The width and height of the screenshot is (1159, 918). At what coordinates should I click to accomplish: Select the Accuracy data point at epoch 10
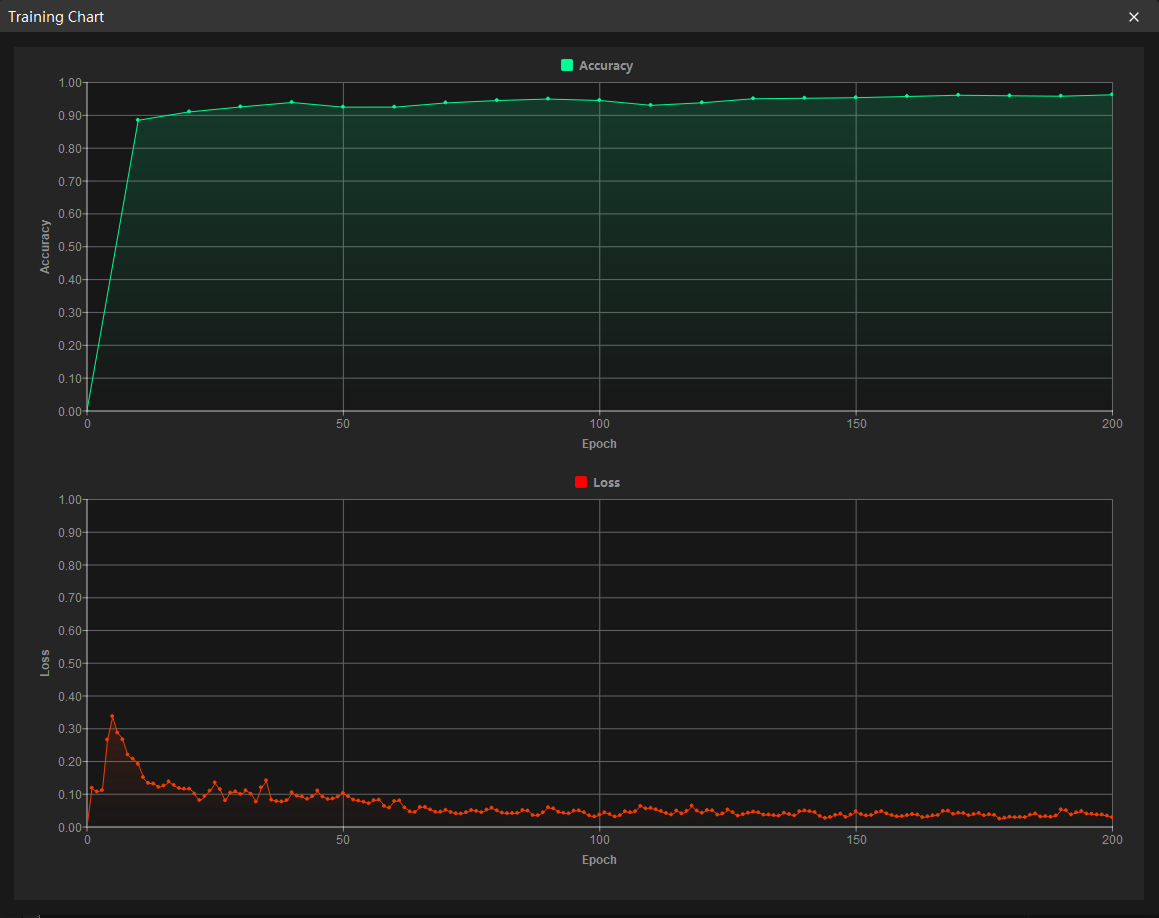pyautogui.click(x=138, y=120)
